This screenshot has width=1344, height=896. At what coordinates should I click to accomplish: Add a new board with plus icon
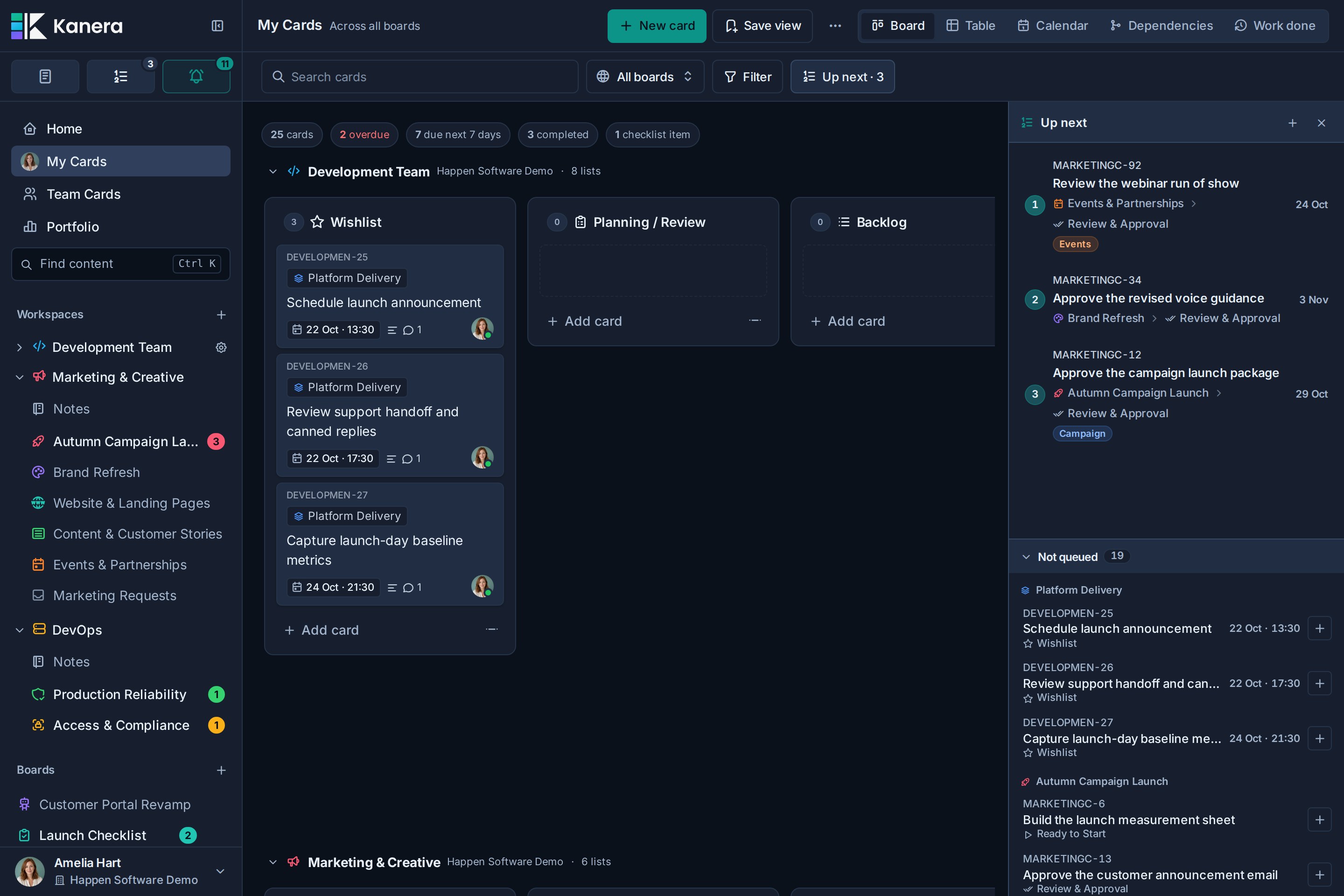(x=221, y=770)
